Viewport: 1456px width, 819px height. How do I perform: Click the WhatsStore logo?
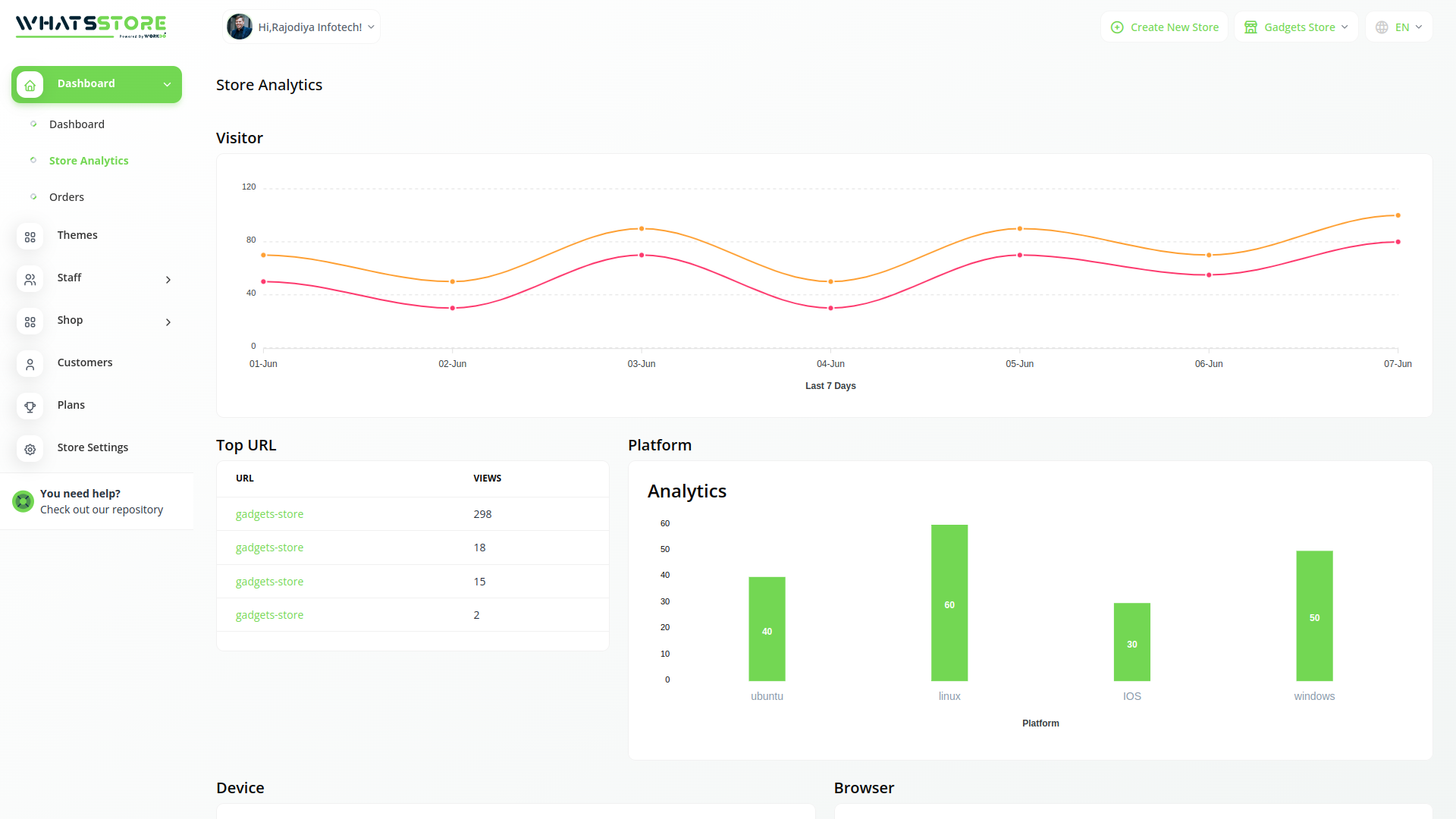[x=91, y=26]
